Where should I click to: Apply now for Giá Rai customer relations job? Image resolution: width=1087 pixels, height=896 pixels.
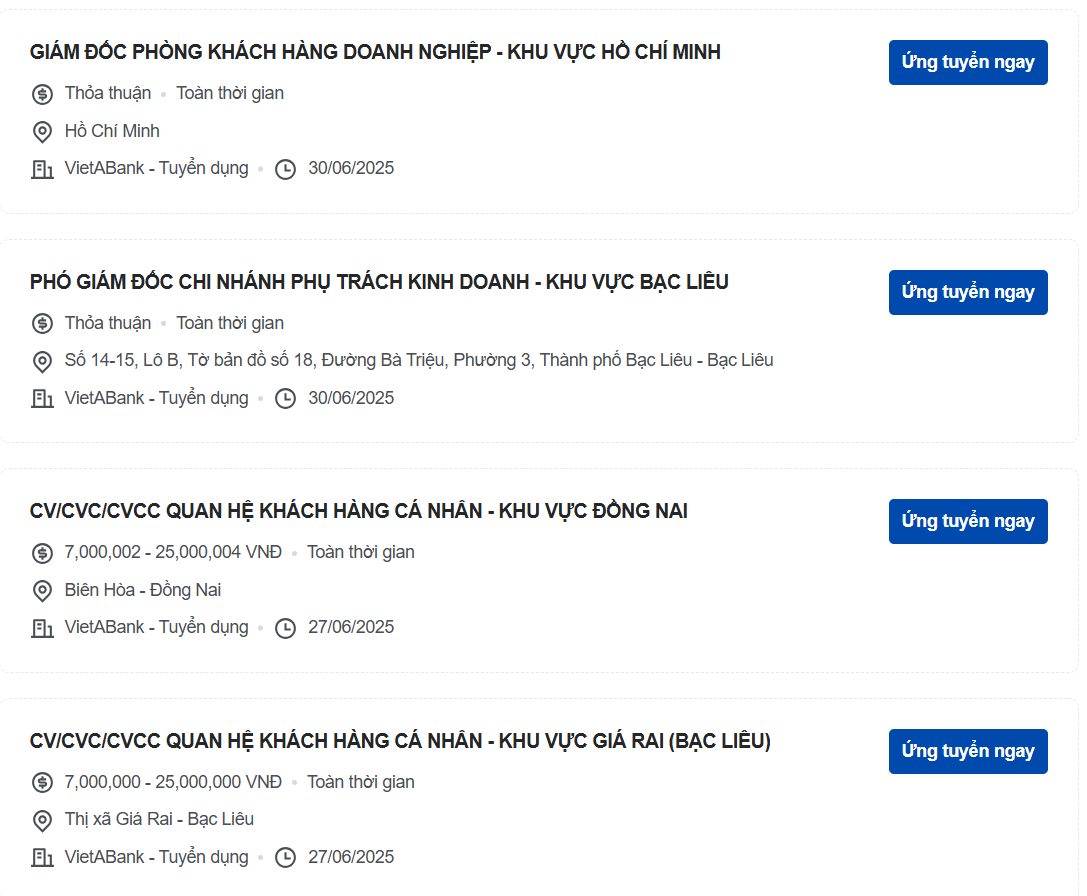pos(968,751)
